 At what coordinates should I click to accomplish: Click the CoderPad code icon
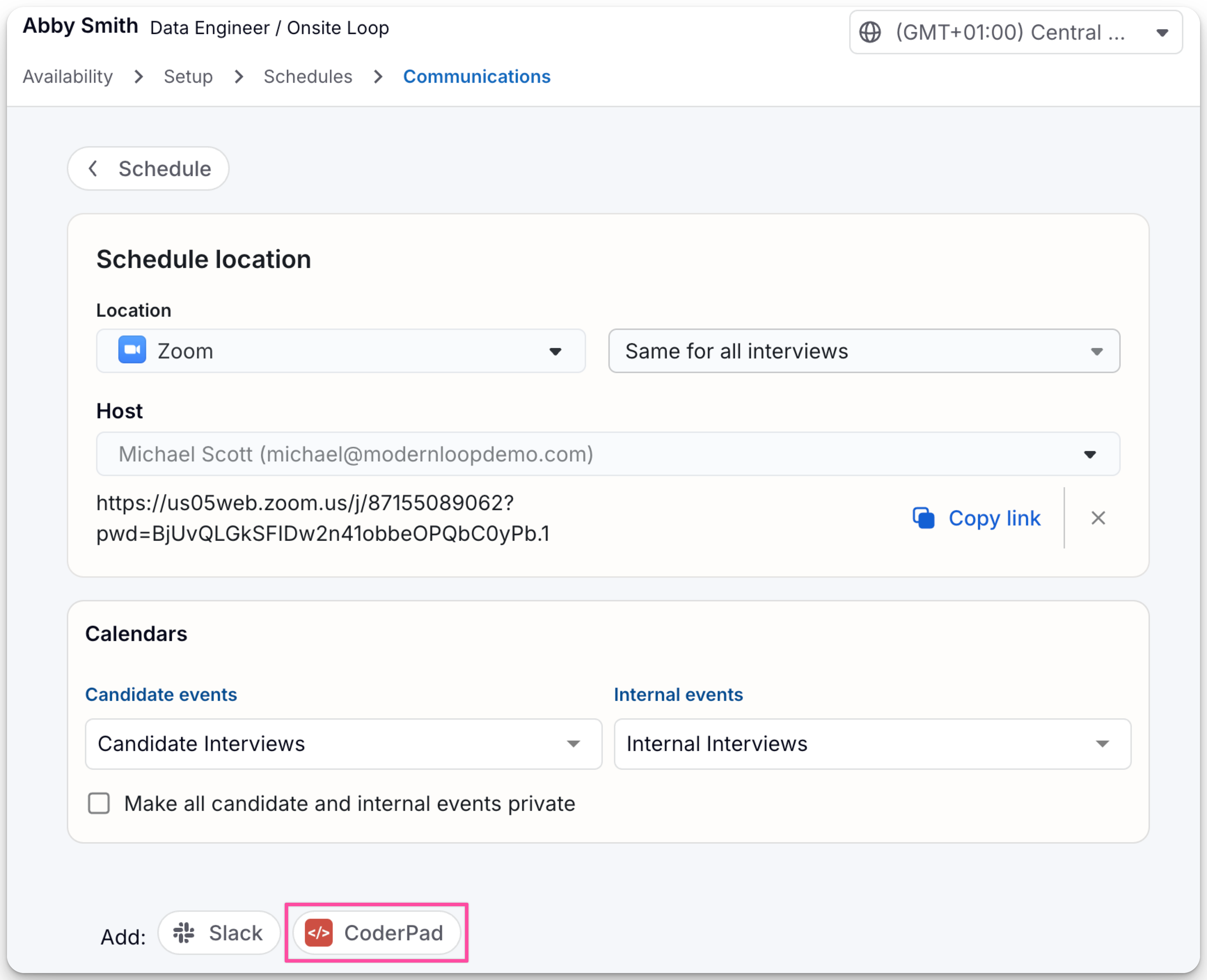(x=319, y=933)
